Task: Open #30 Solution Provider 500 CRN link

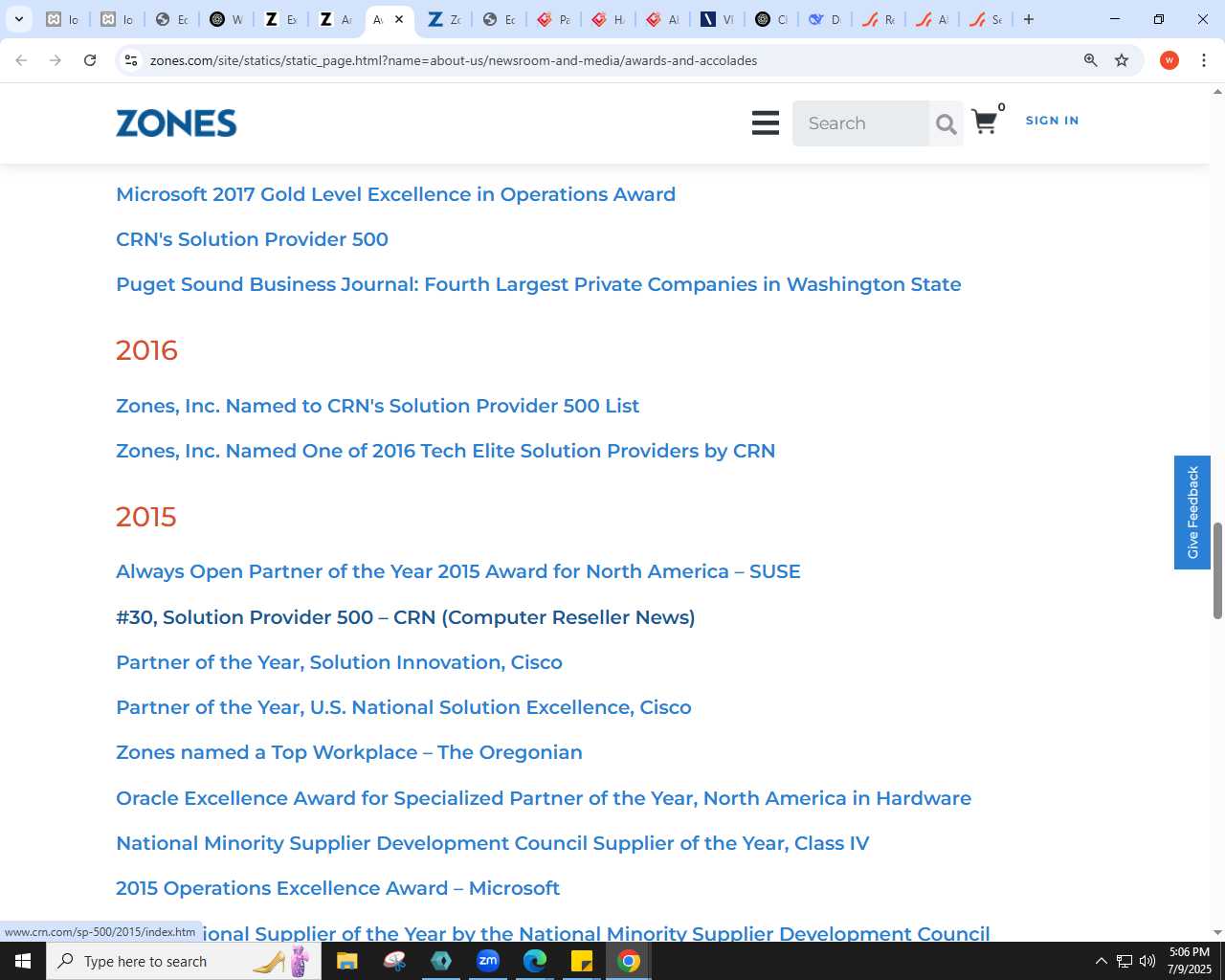Action: click(x=405, y=617)
